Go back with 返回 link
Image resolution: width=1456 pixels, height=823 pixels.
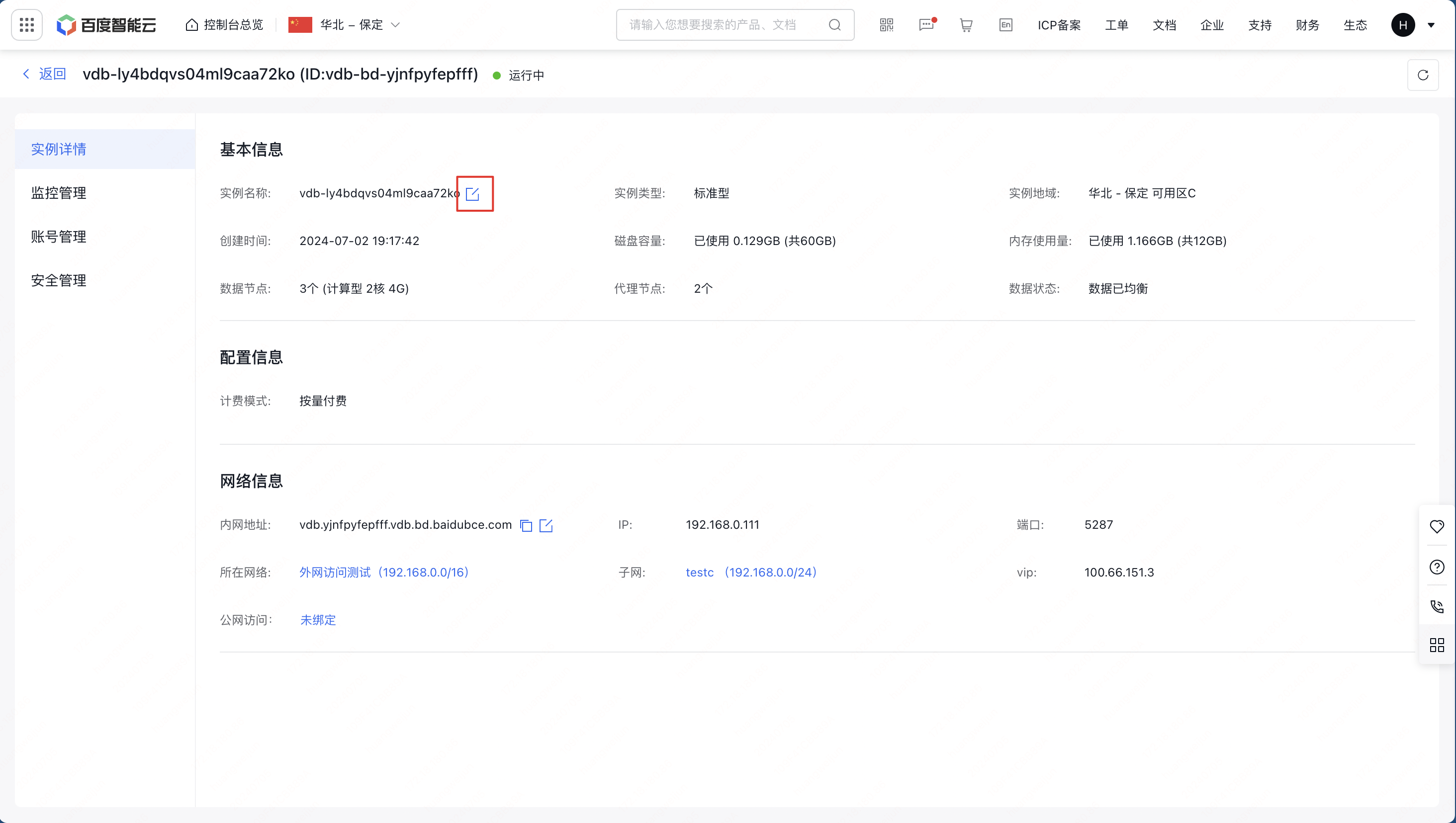44,74
